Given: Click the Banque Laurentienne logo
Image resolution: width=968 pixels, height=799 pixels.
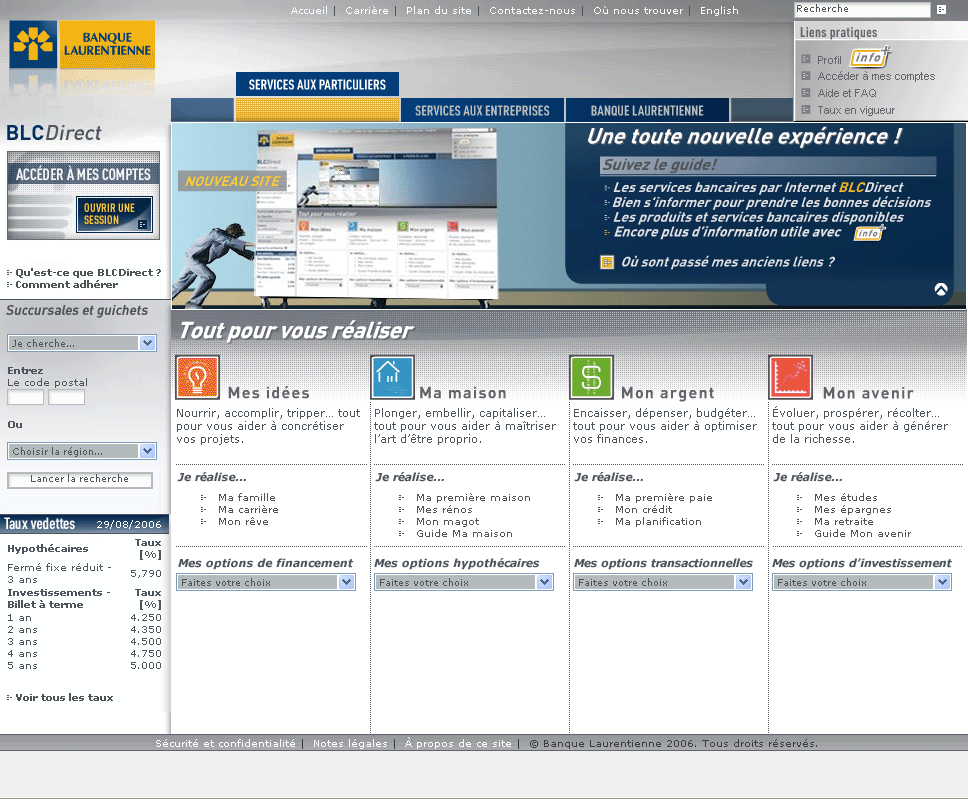Looking at the screenshot, I should coord(82,44).
